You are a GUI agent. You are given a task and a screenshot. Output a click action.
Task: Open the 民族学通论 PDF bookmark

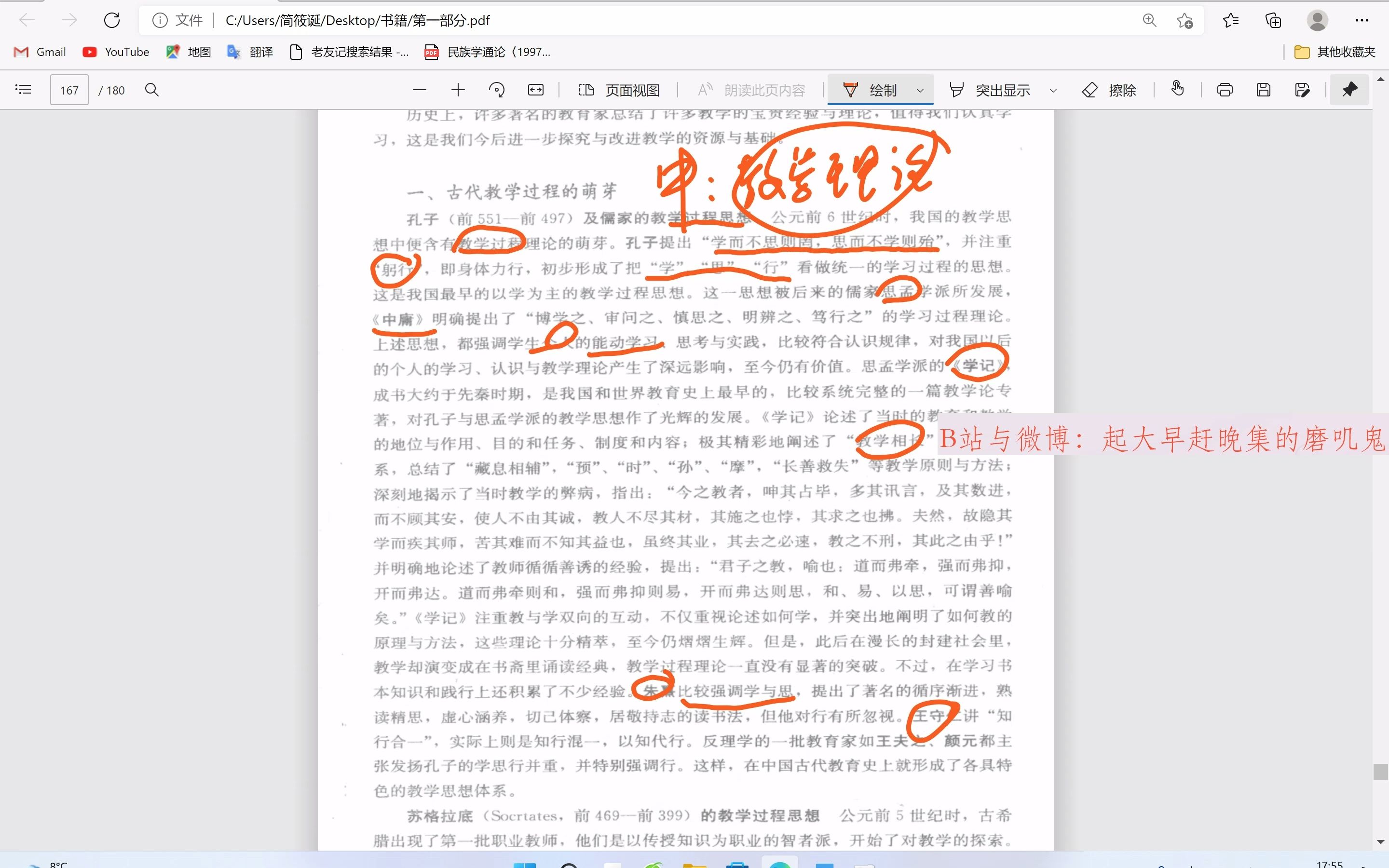coord(487,52)
